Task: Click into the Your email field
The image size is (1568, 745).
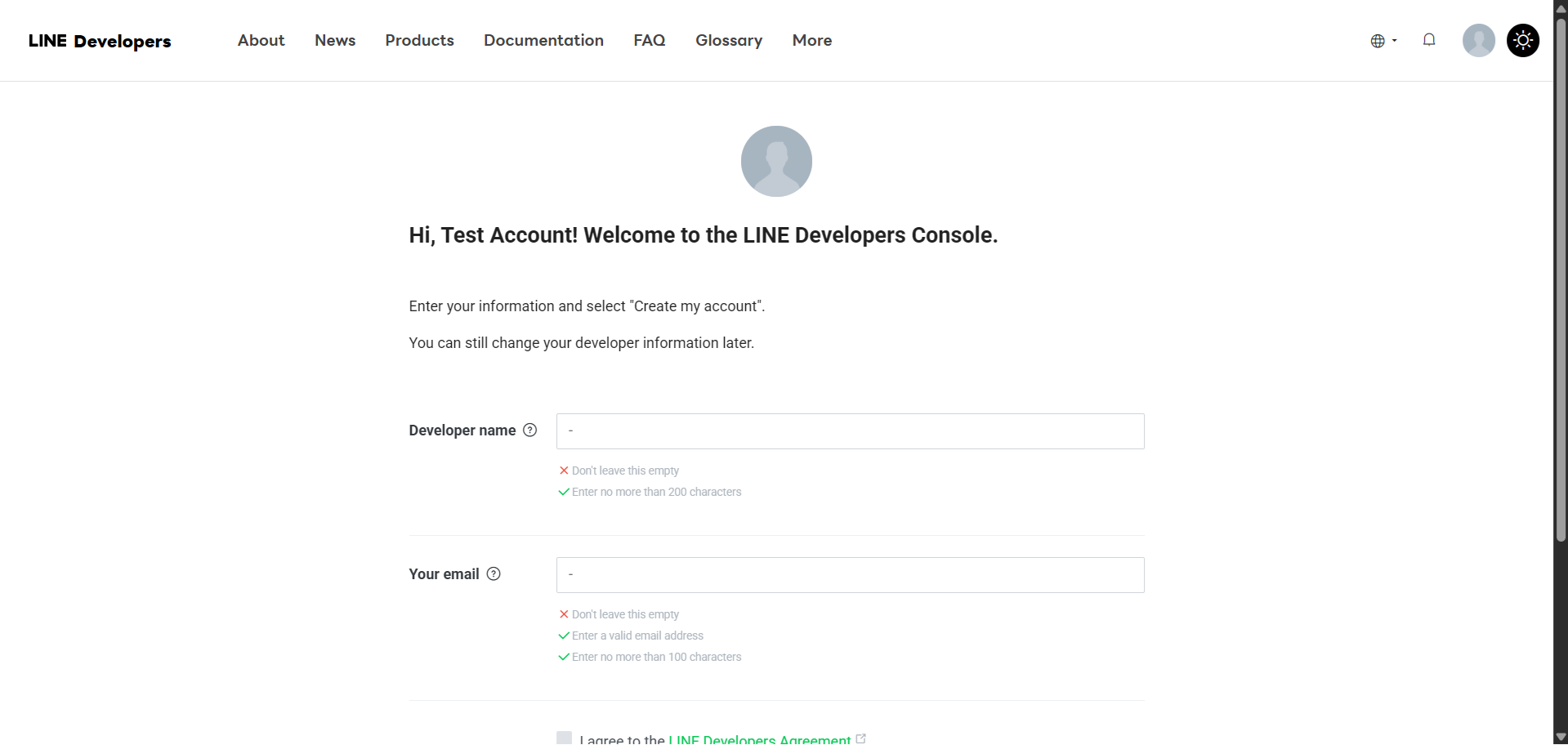Action: (x=850, y=575)
